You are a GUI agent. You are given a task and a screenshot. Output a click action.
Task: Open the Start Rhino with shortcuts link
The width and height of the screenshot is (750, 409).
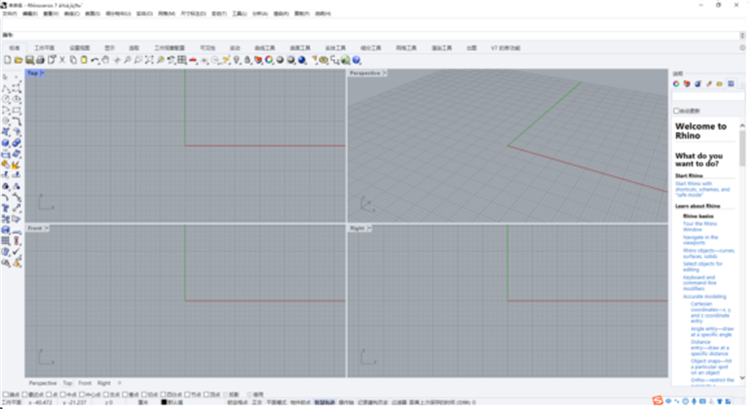click(702, 189)
